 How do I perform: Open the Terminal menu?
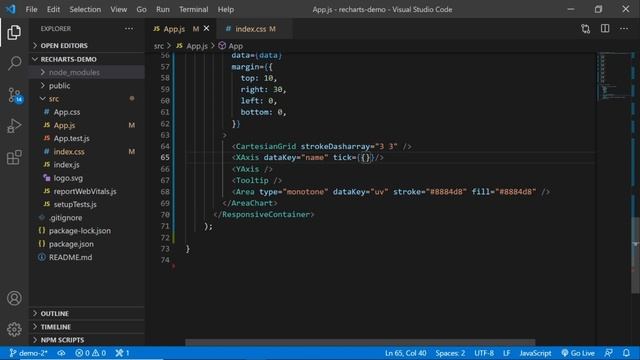[193, 9]
